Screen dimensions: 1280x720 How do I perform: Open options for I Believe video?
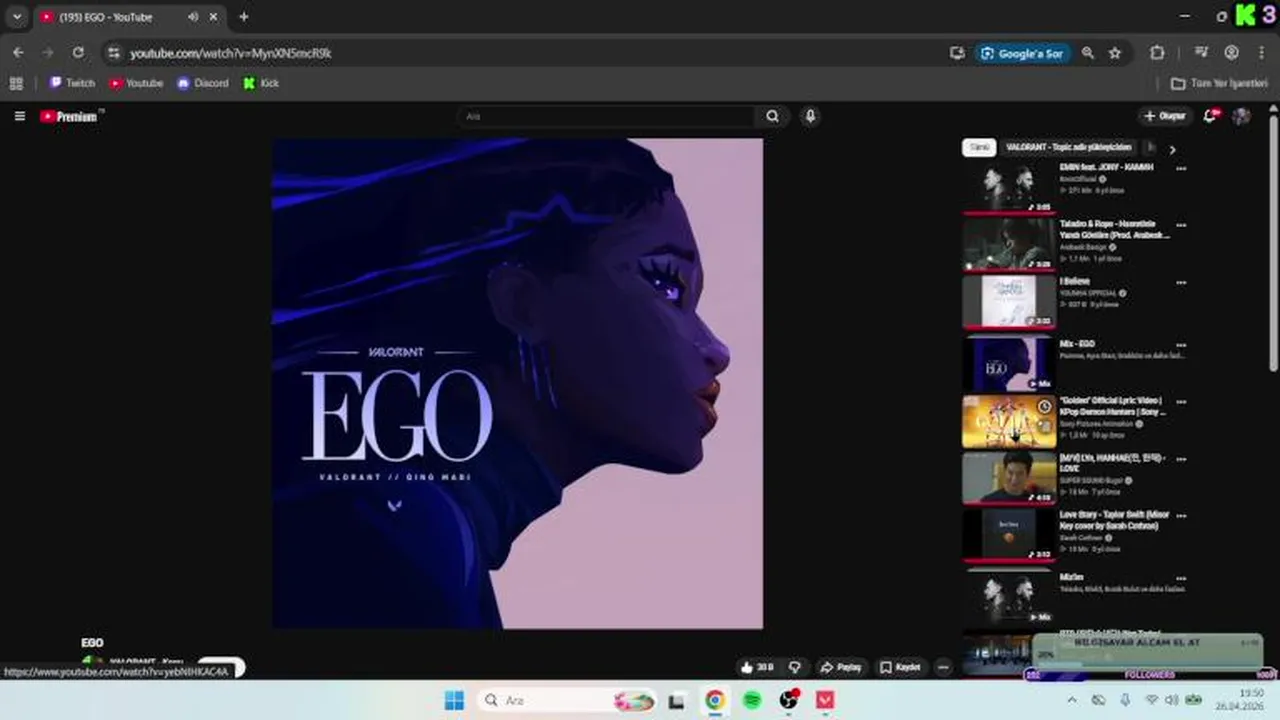1181,283
